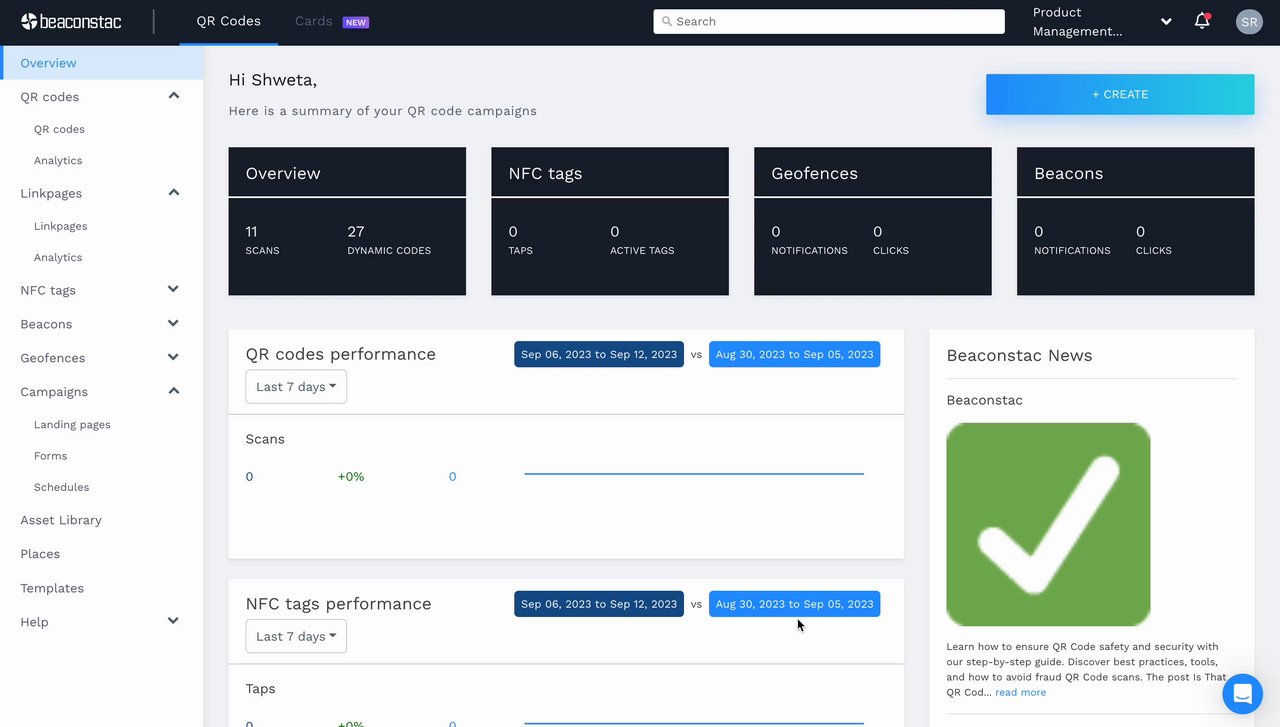Image resolution: width=1280 pixels, height=727 pixels.
Task: Click the '0 ACTIVE TAGS' value
Action: (x=642, y=240)
